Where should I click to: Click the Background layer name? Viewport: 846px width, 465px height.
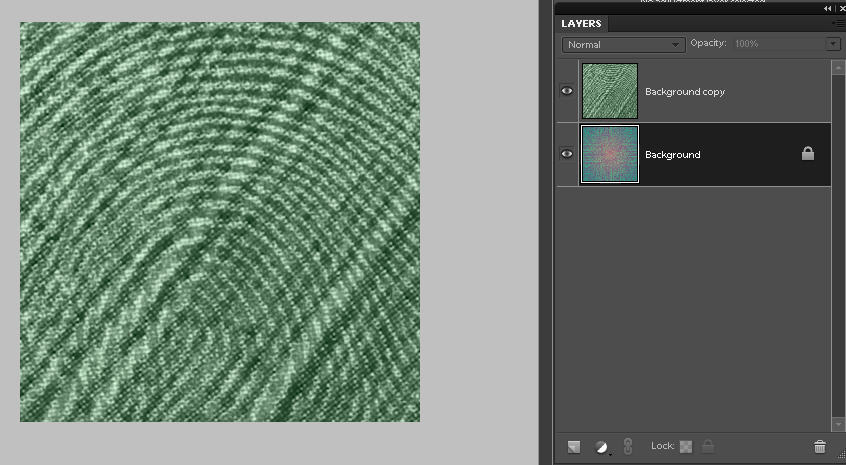673,155
